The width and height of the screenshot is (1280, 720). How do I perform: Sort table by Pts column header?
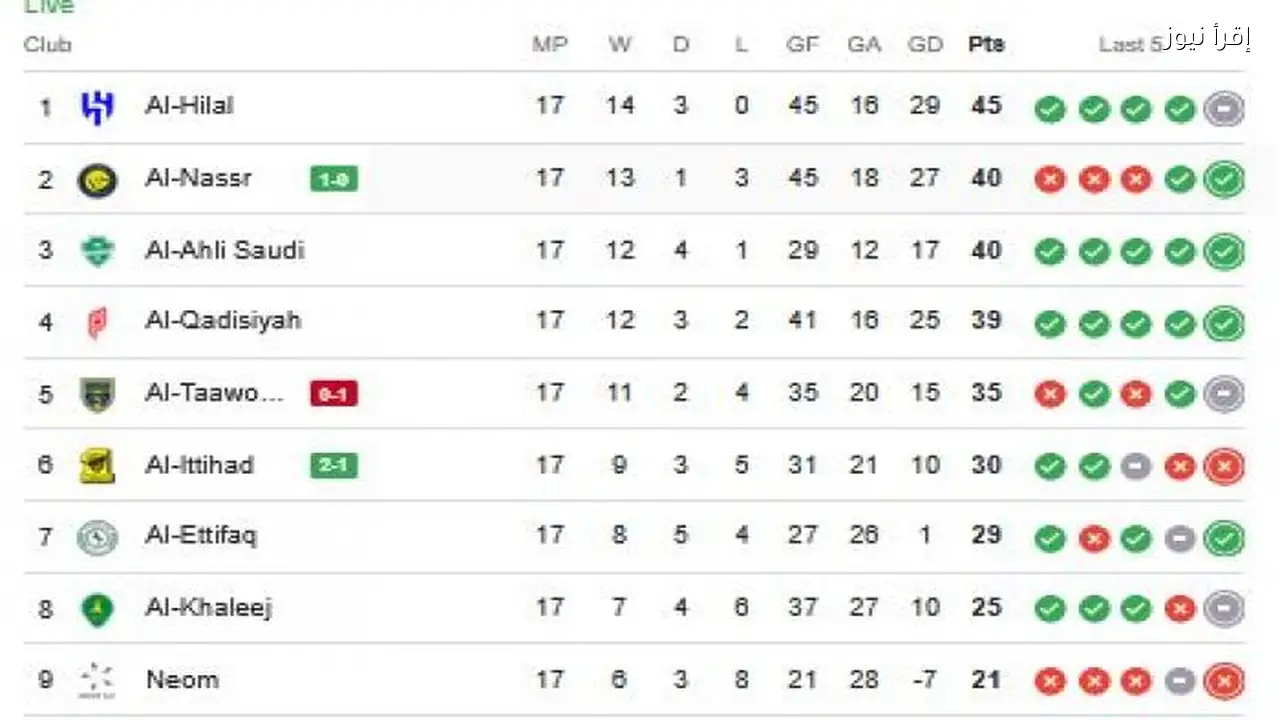[x=986, y=45]
